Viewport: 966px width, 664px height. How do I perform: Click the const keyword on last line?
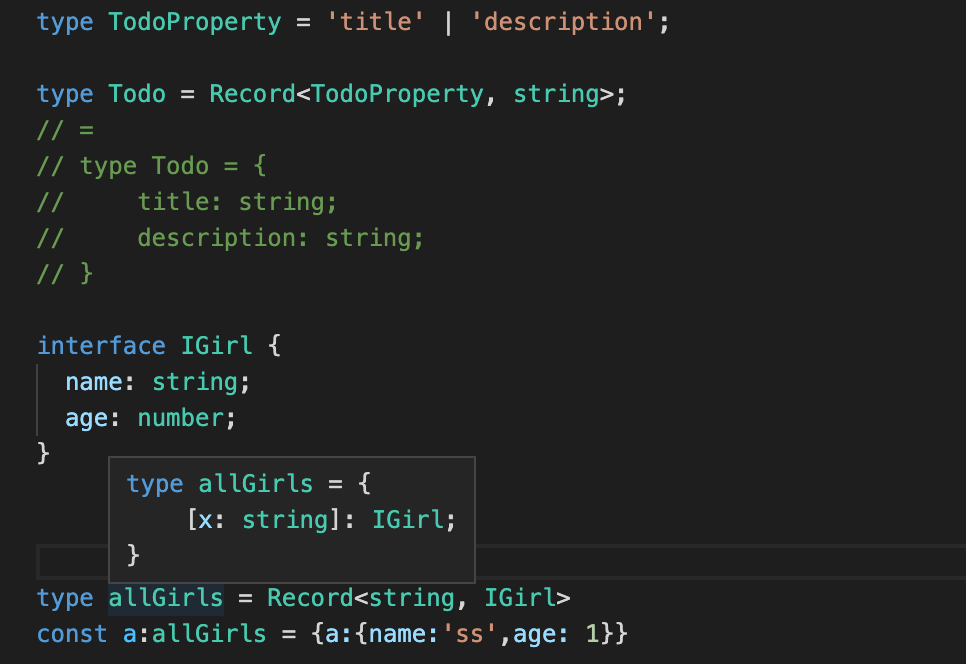(x=72, y=634)
